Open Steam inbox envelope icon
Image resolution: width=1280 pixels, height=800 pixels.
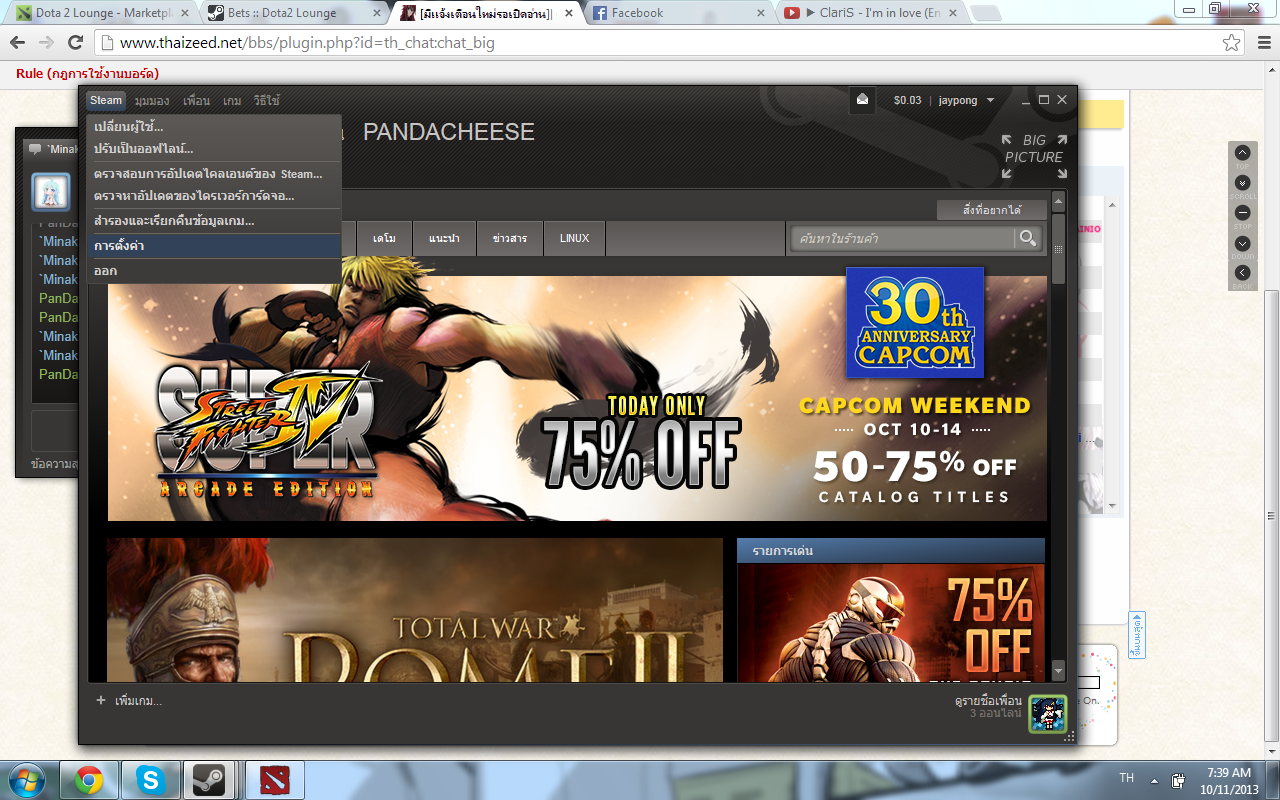863,99
